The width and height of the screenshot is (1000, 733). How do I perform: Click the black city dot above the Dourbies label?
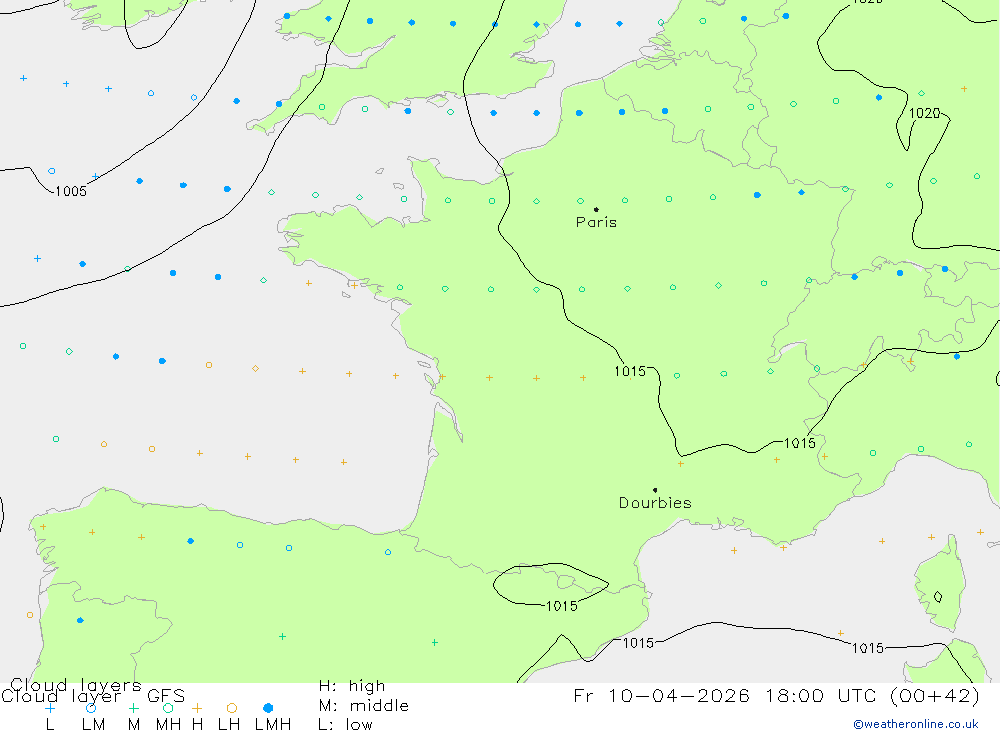tap(655, 490)
